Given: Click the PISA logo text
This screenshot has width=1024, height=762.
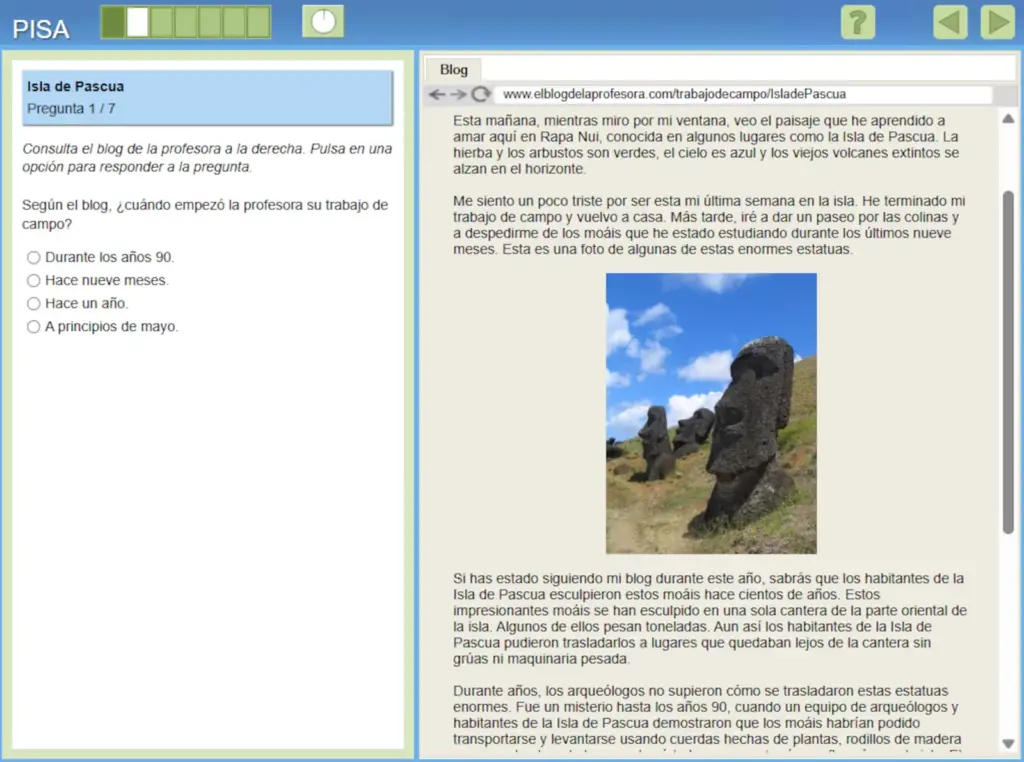Looking at the screenshot, I should point(40,29).
